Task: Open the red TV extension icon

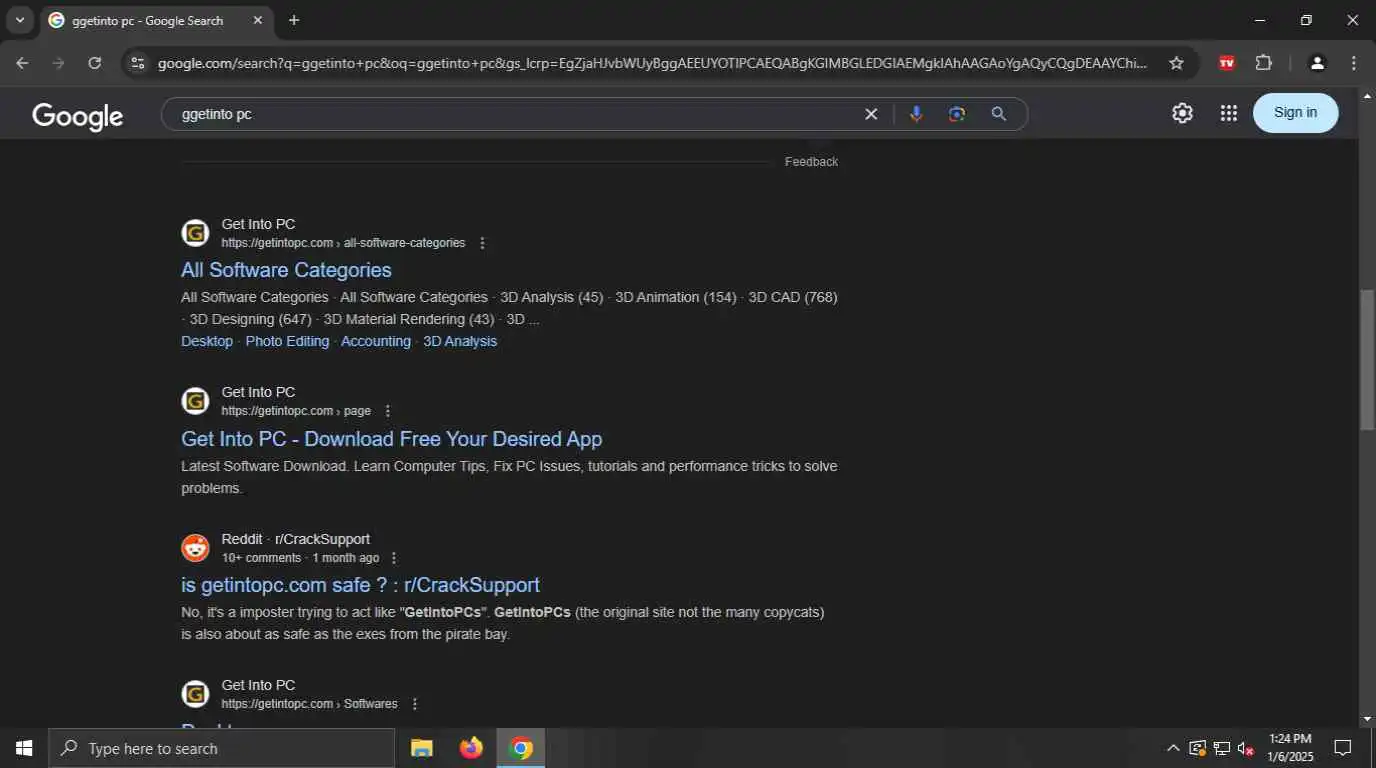Action: pyautogui.click(x=1227, y=63)
